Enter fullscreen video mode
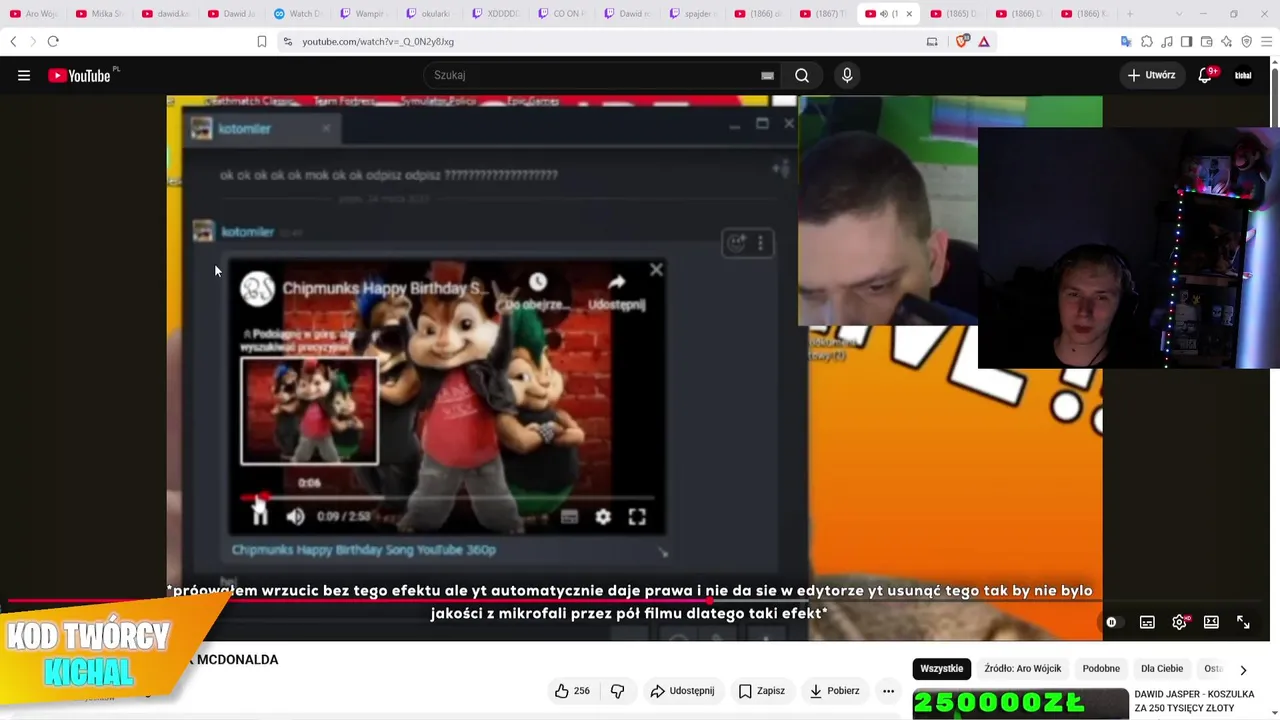 [1243, 622]
